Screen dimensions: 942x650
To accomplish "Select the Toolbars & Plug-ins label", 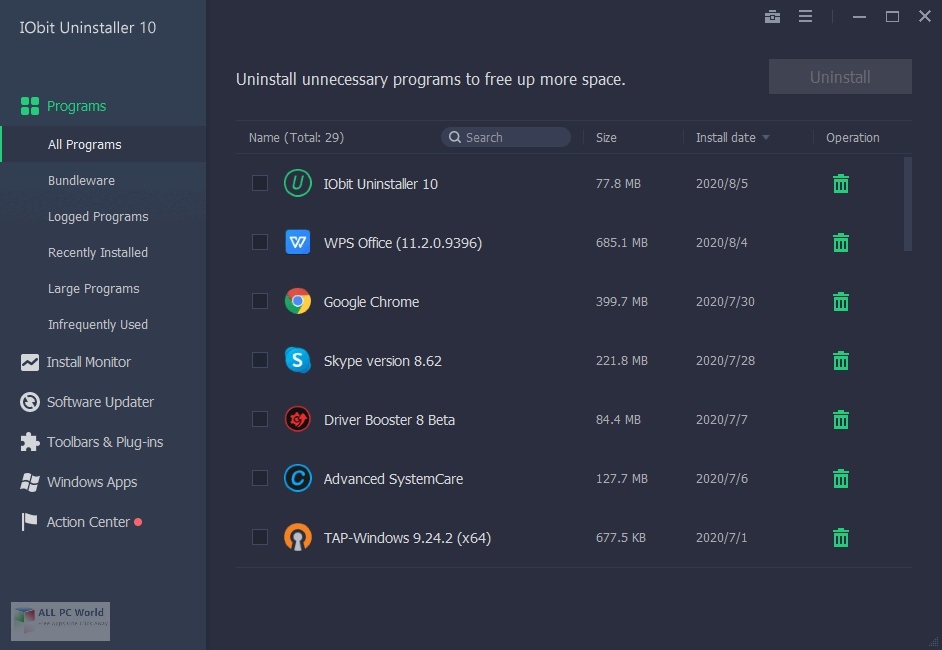I will (105, 442).
